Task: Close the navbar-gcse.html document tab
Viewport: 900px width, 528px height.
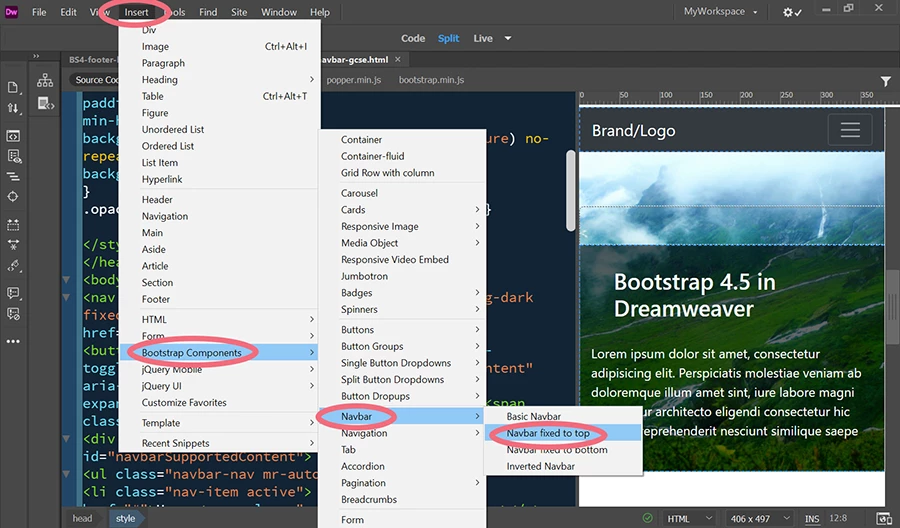Action: [398, 59]
